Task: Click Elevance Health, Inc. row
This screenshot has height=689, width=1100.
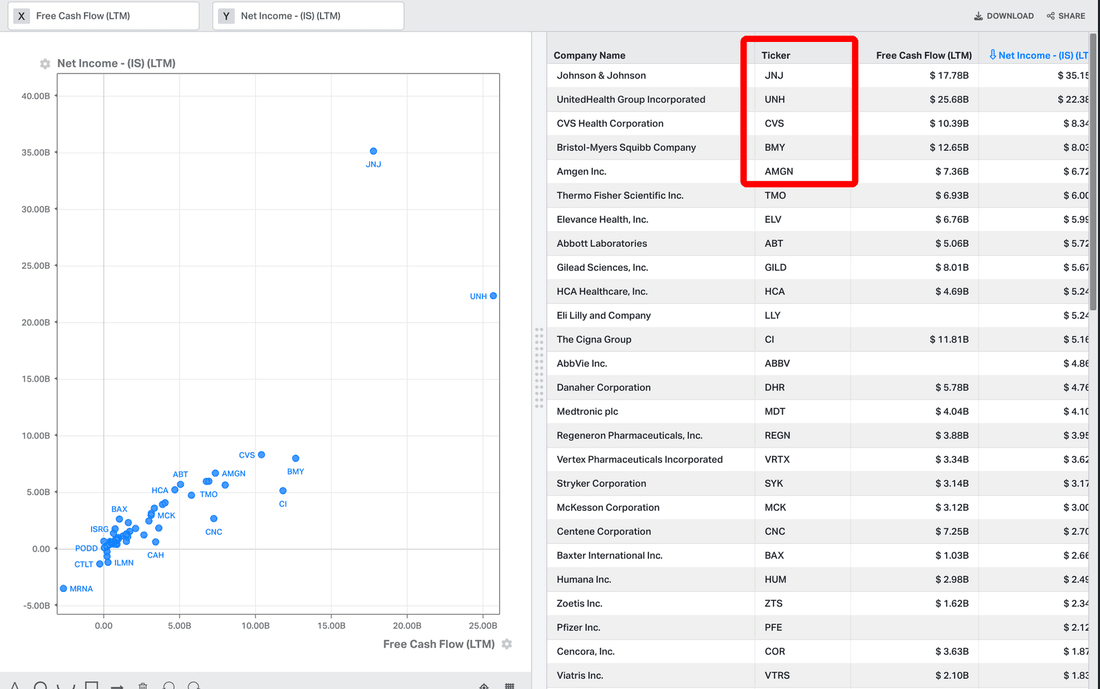Action: coord(818,220)
